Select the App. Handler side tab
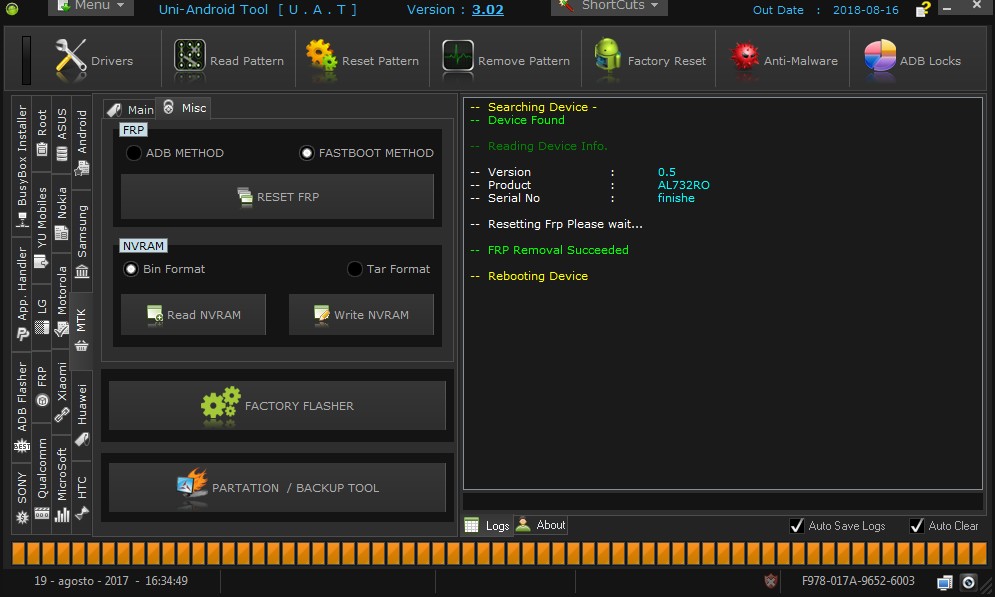995x597 pixels. coord(22,292)
